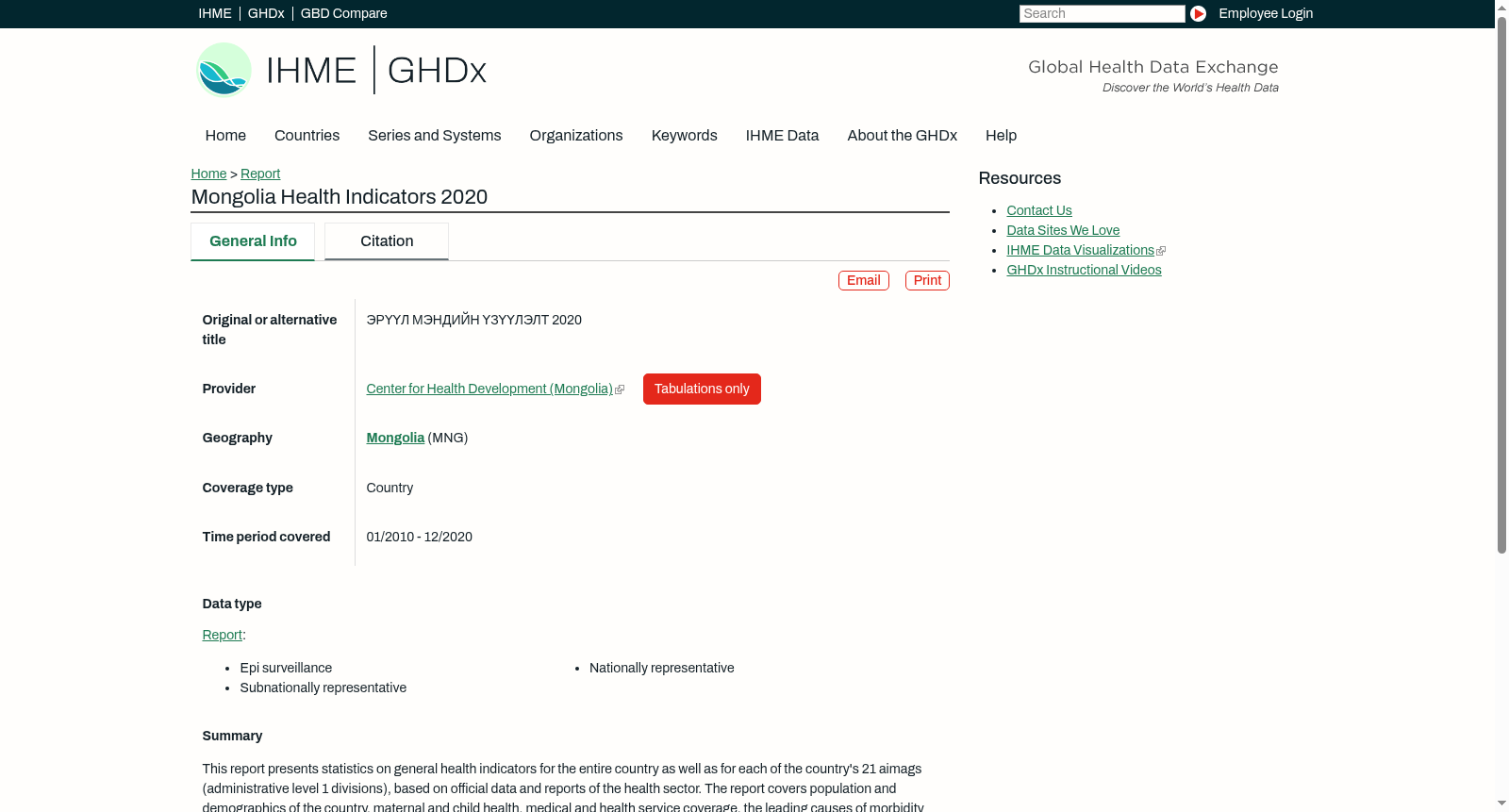Open Employee Login

(1266, 13)
